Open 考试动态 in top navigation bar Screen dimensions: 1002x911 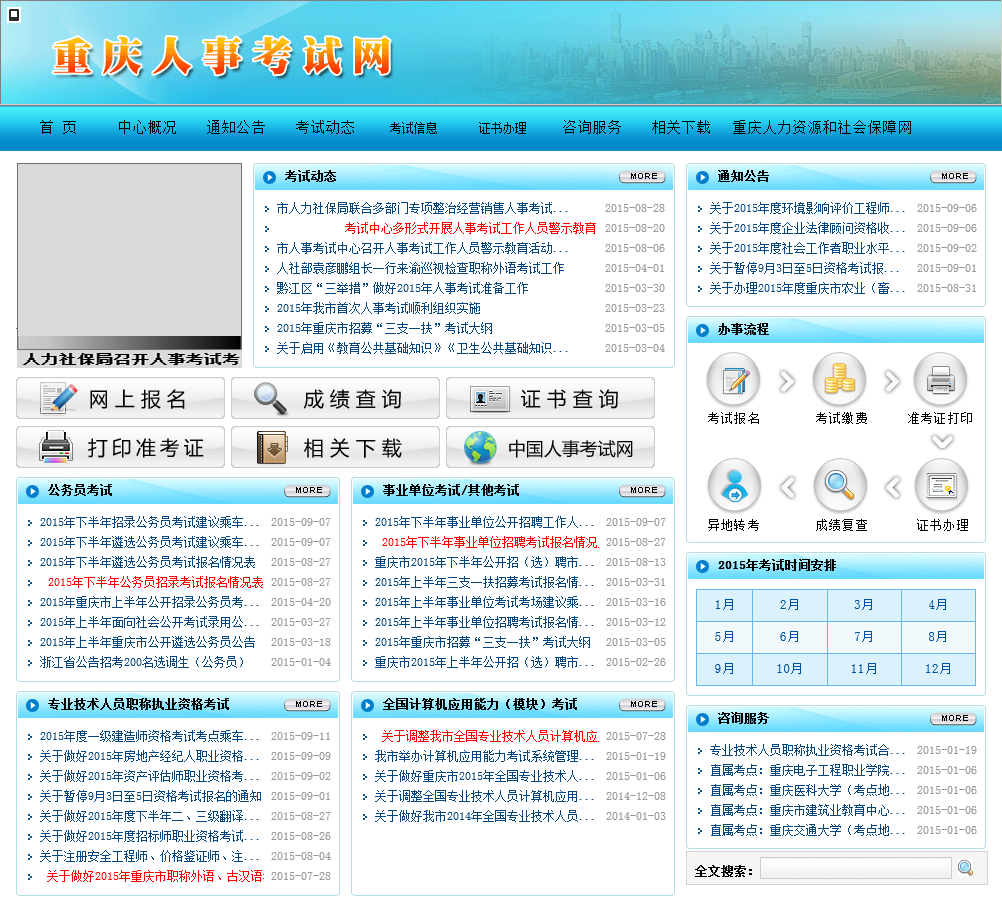click(x=325, y=127)
